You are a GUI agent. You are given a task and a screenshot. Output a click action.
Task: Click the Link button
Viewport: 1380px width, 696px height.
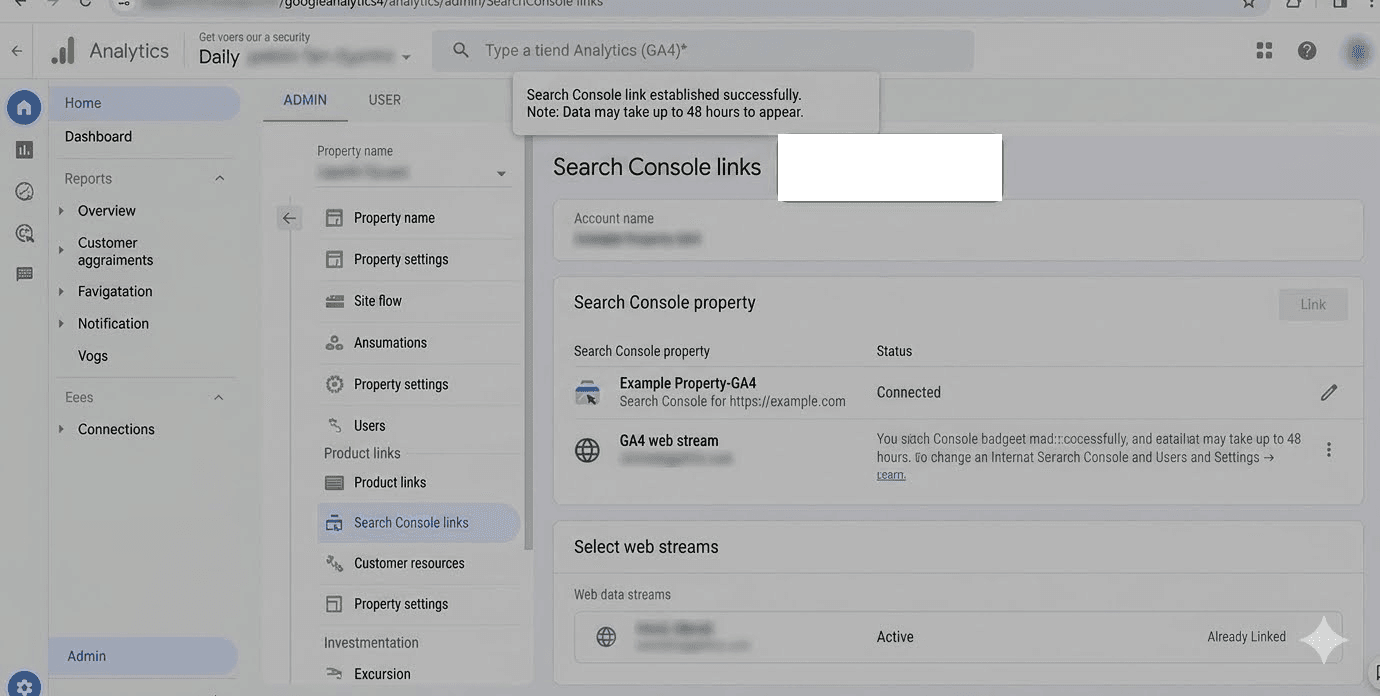coord(1313,305)
